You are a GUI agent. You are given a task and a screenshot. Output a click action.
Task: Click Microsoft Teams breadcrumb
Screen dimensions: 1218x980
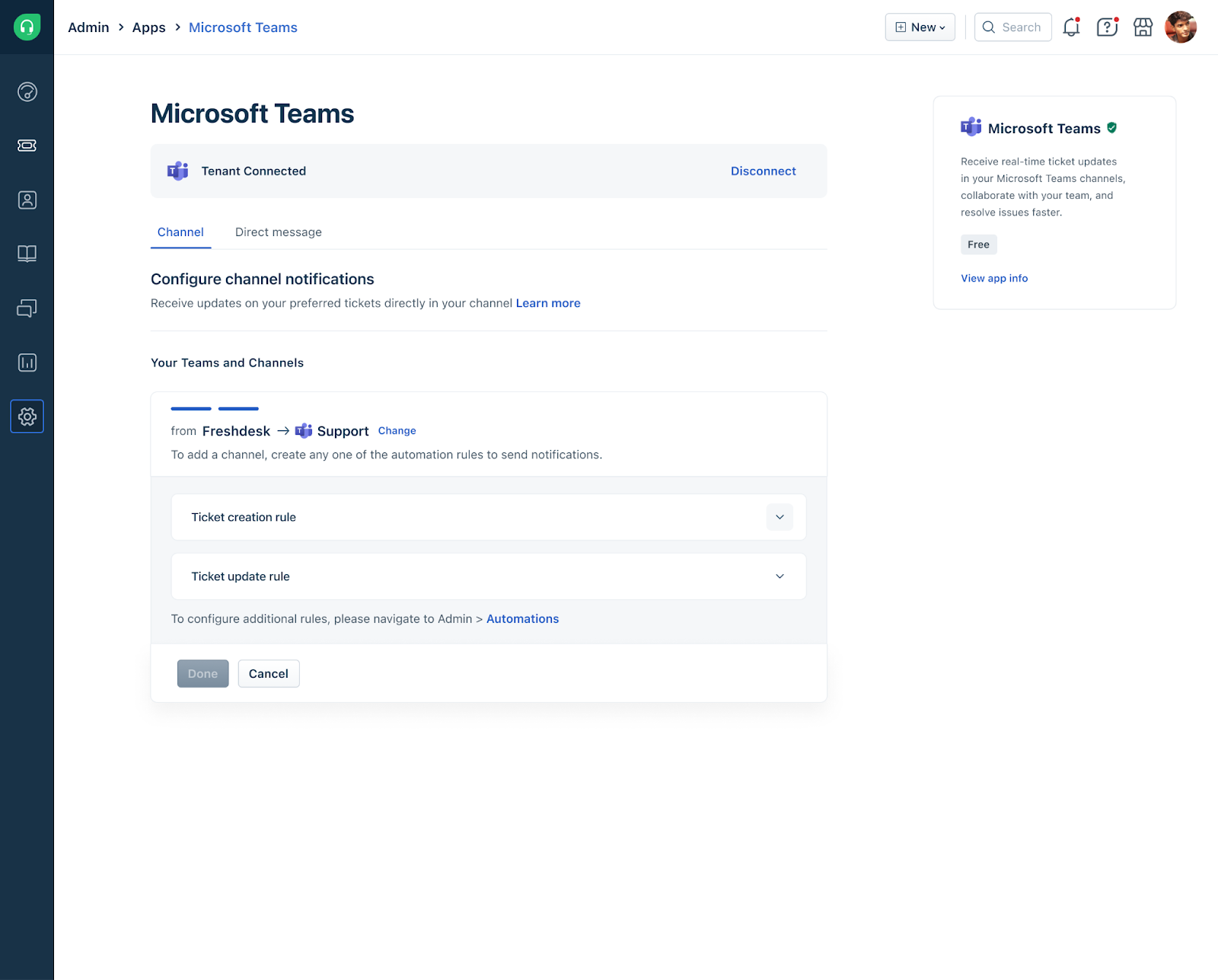click(x=243, y=27)
